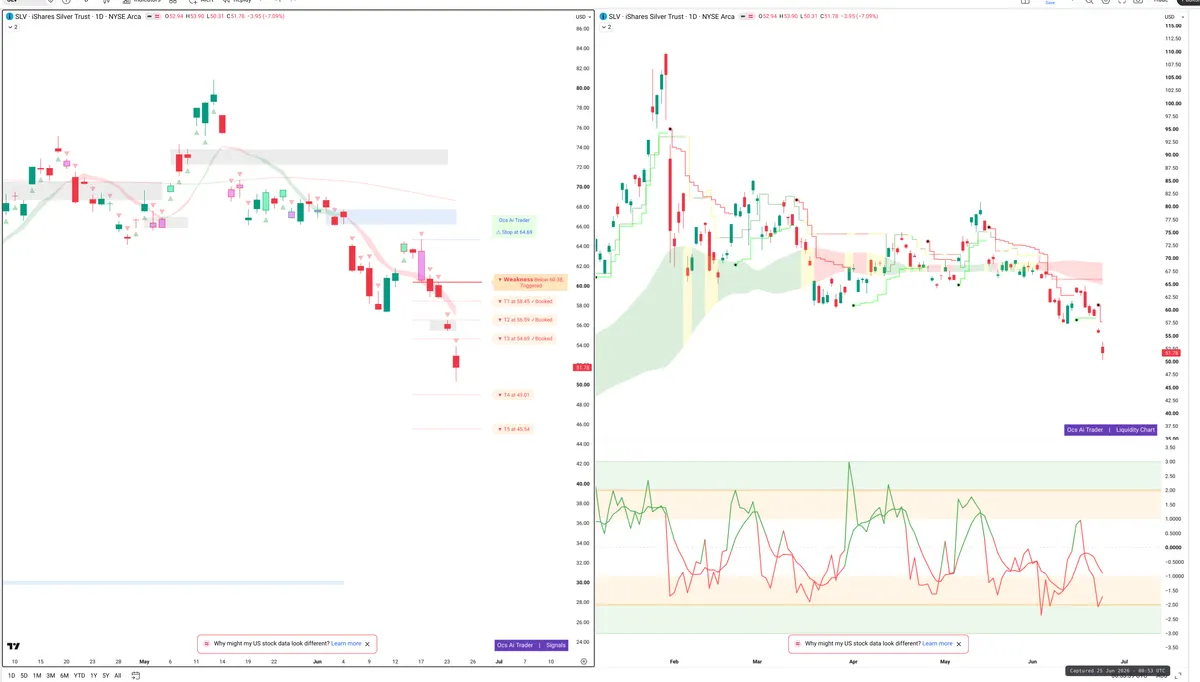Viewport: 1200px width, 682px height.
Task: Click left chart 51.78 current price tag
Action: (584, 368)
